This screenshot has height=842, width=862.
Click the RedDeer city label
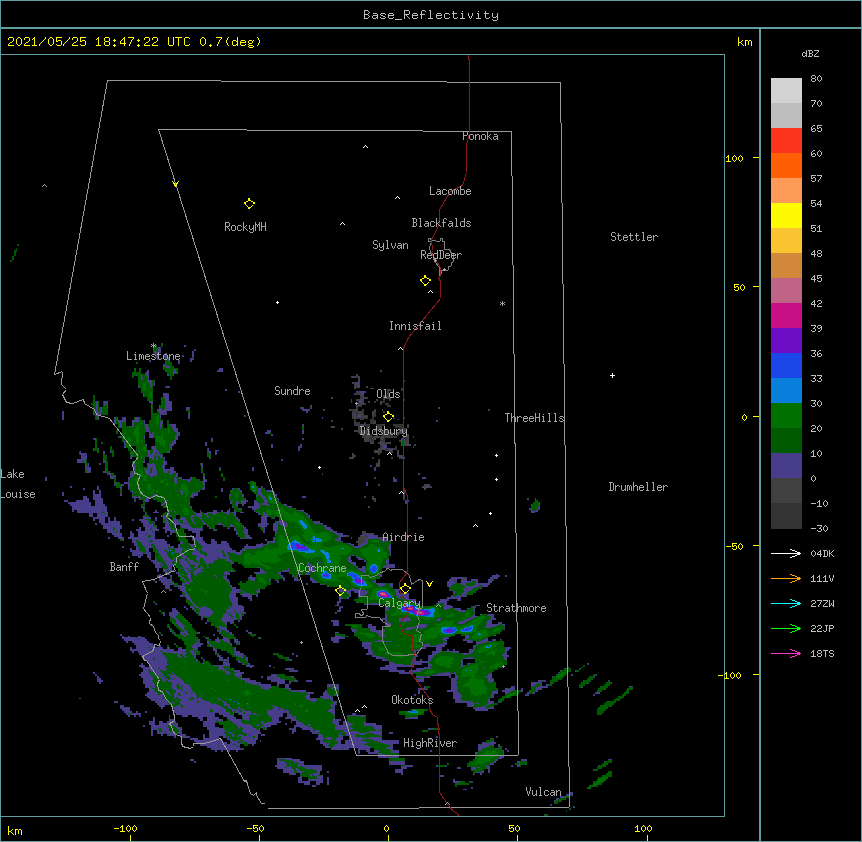[x=441, y=255]
